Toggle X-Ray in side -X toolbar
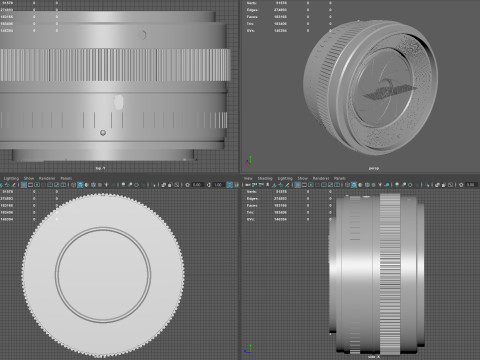This screenshot has width=480, height=360. point(437,184)
